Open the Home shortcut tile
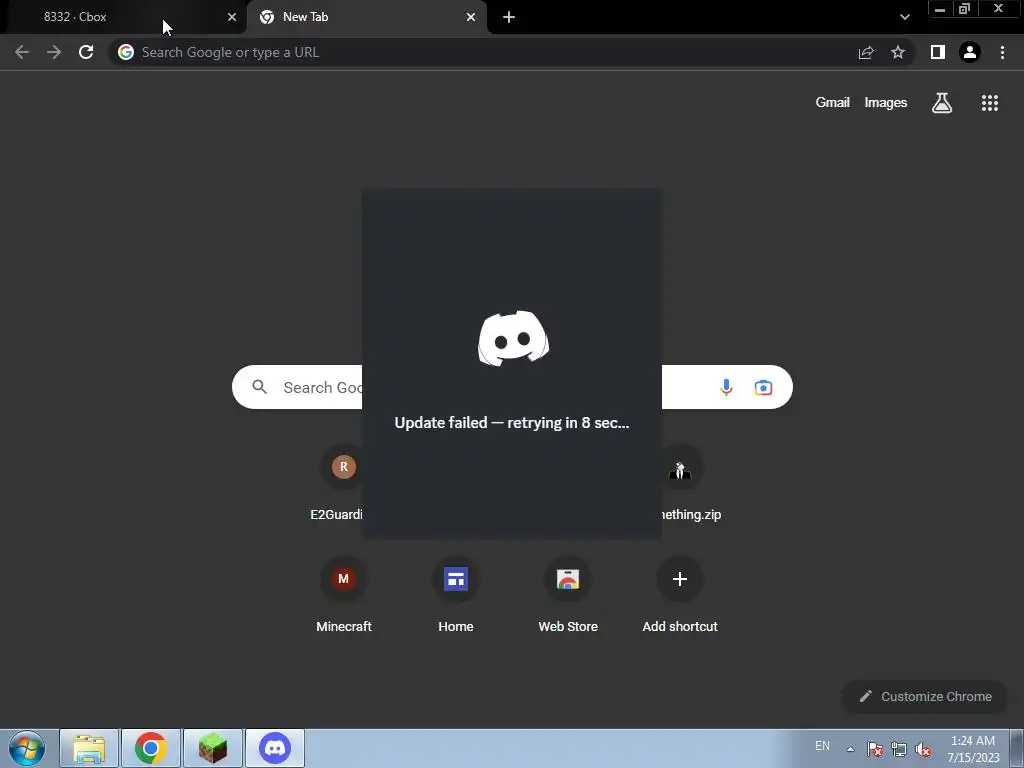The height and width of the screenshot is (768, 1024). (456, 596)
